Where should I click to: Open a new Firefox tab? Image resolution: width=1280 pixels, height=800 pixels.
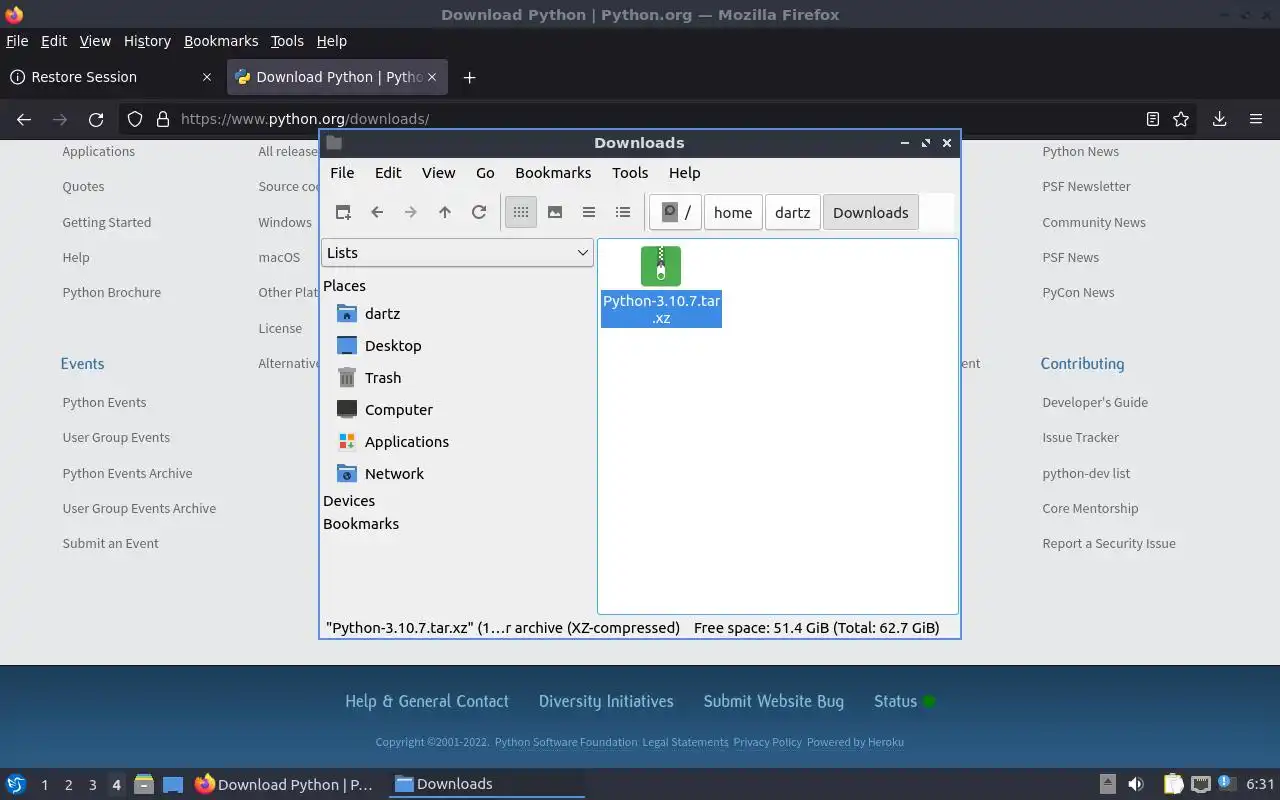point(469,77)
